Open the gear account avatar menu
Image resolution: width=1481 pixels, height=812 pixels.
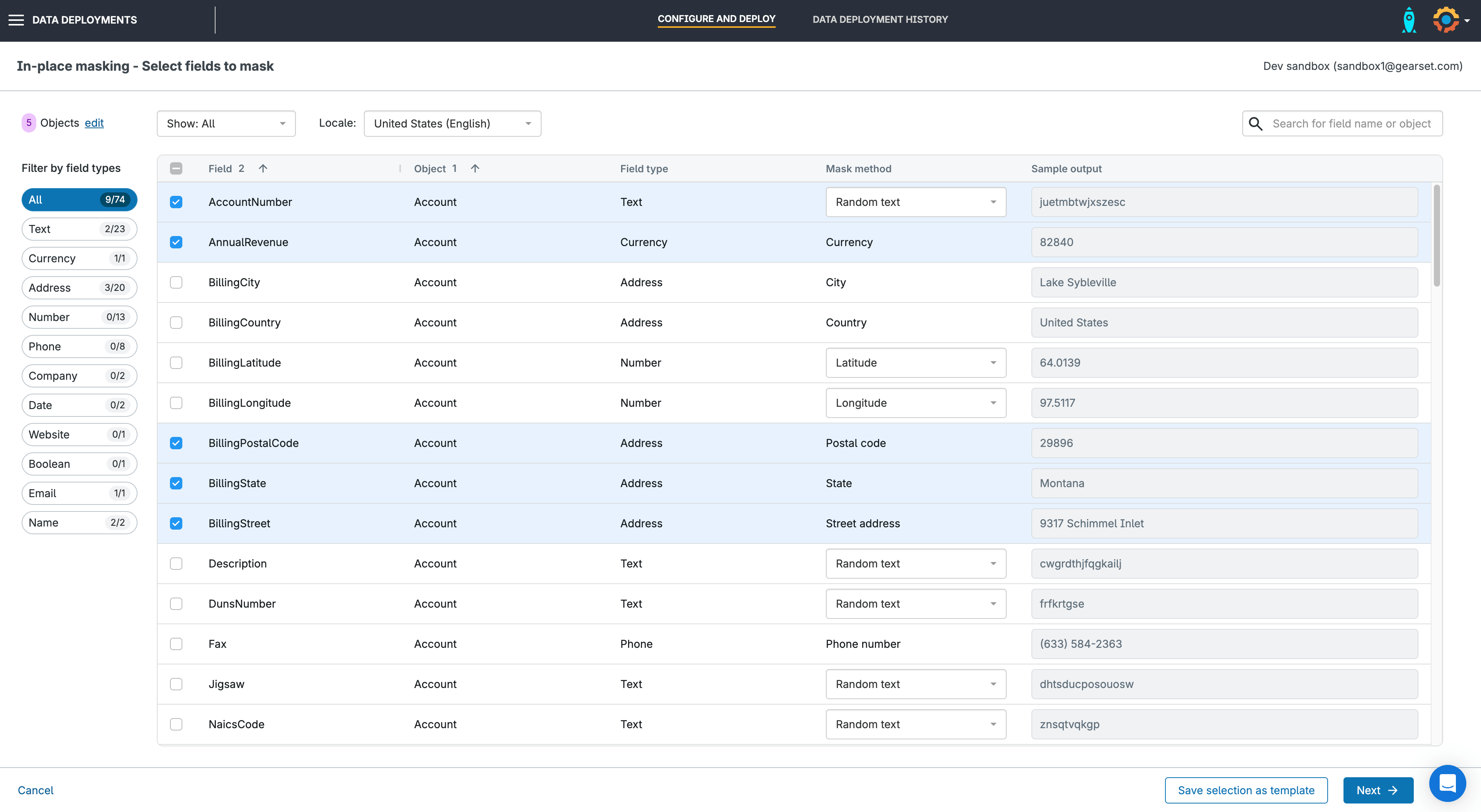tap(1447, 20)
